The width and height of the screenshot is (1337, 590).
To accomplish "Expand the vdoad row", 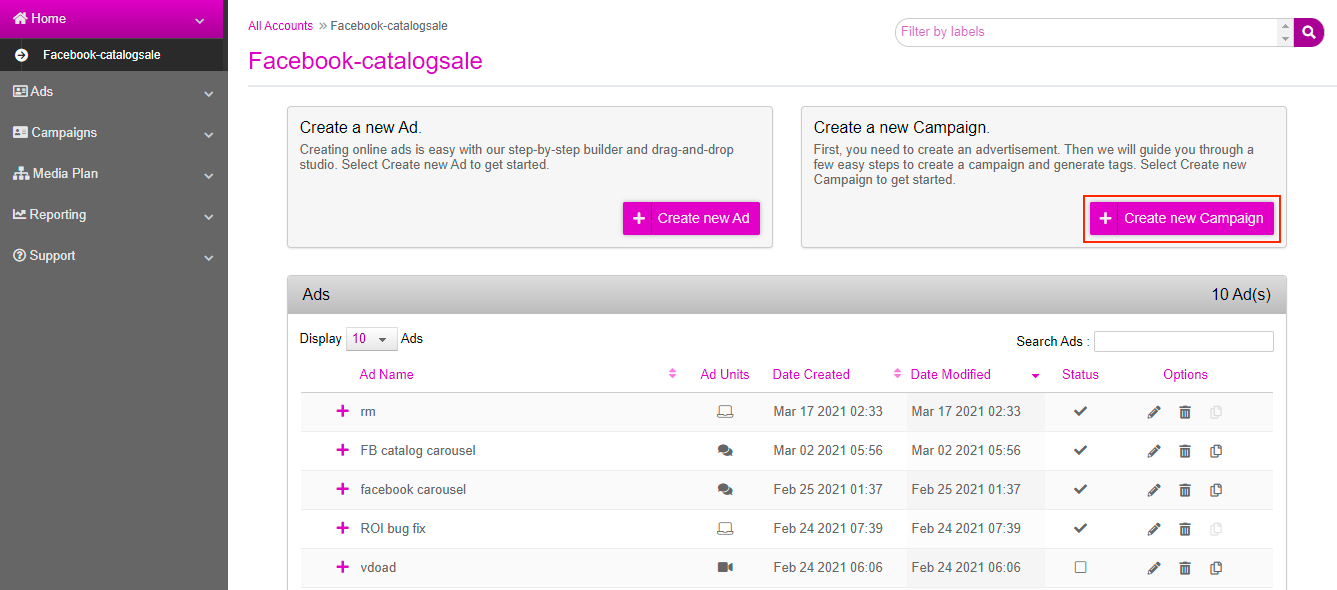I will tap(343, 567).
